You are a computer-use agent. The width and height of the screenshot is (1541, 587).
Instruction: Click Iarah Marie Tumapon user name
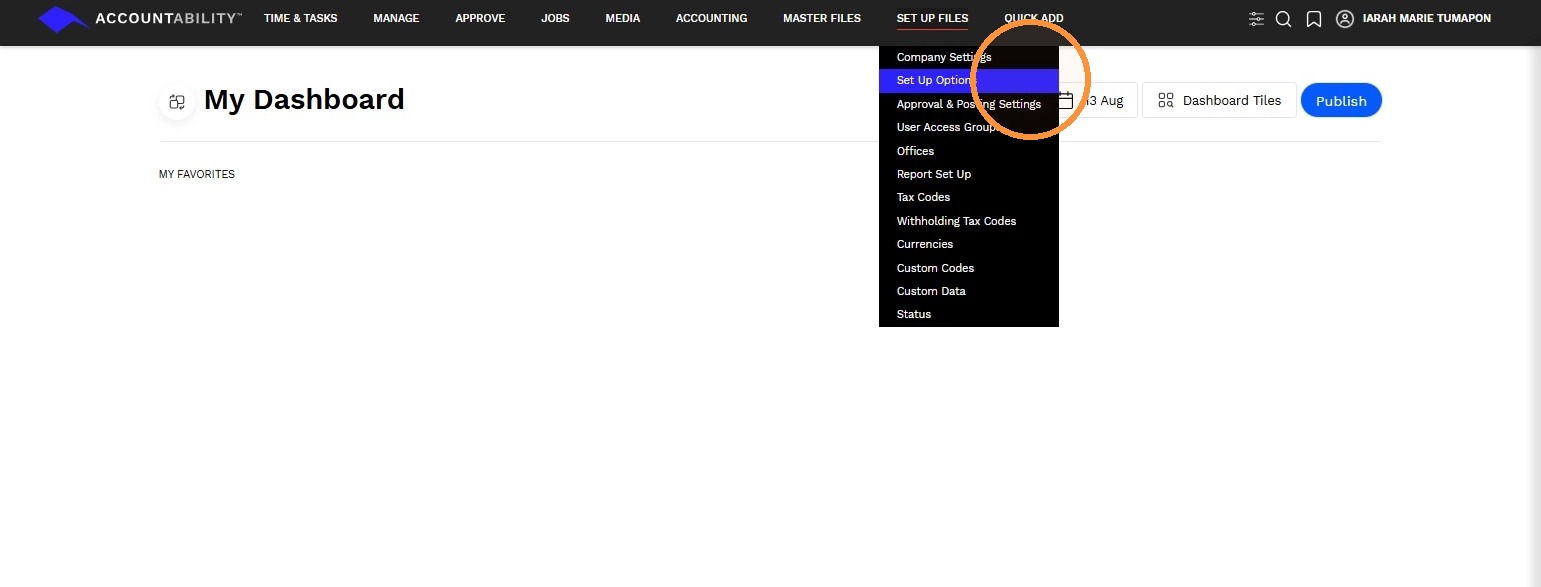click(1427, 18)
